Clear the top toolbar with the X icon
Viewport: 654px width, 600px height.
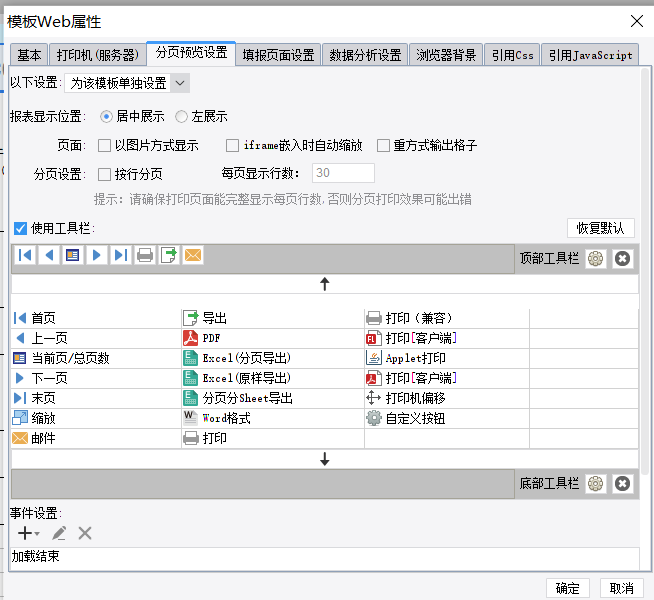(x=622, y=259)
